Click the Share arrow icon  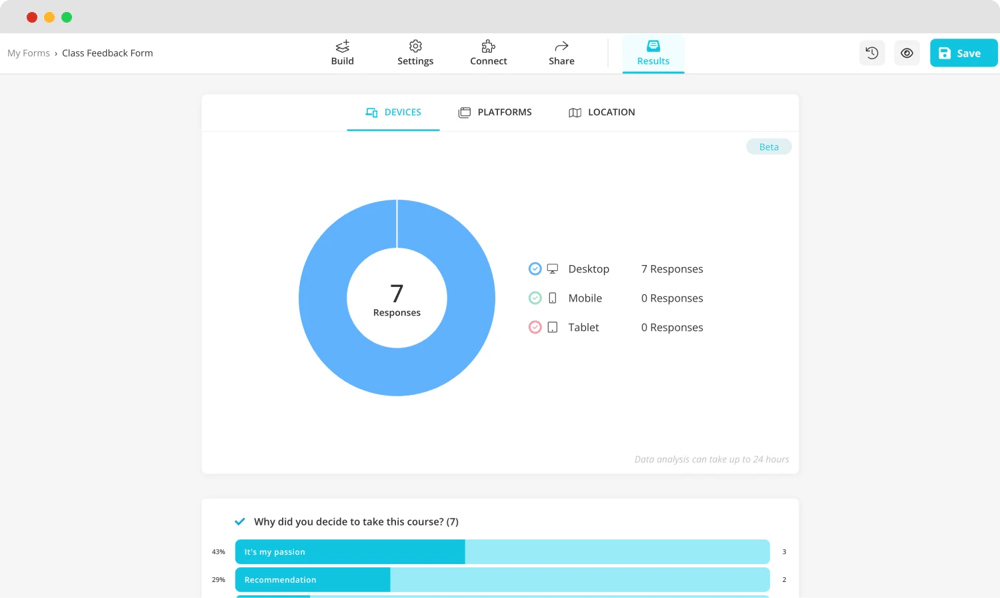[x=561, y=46]
